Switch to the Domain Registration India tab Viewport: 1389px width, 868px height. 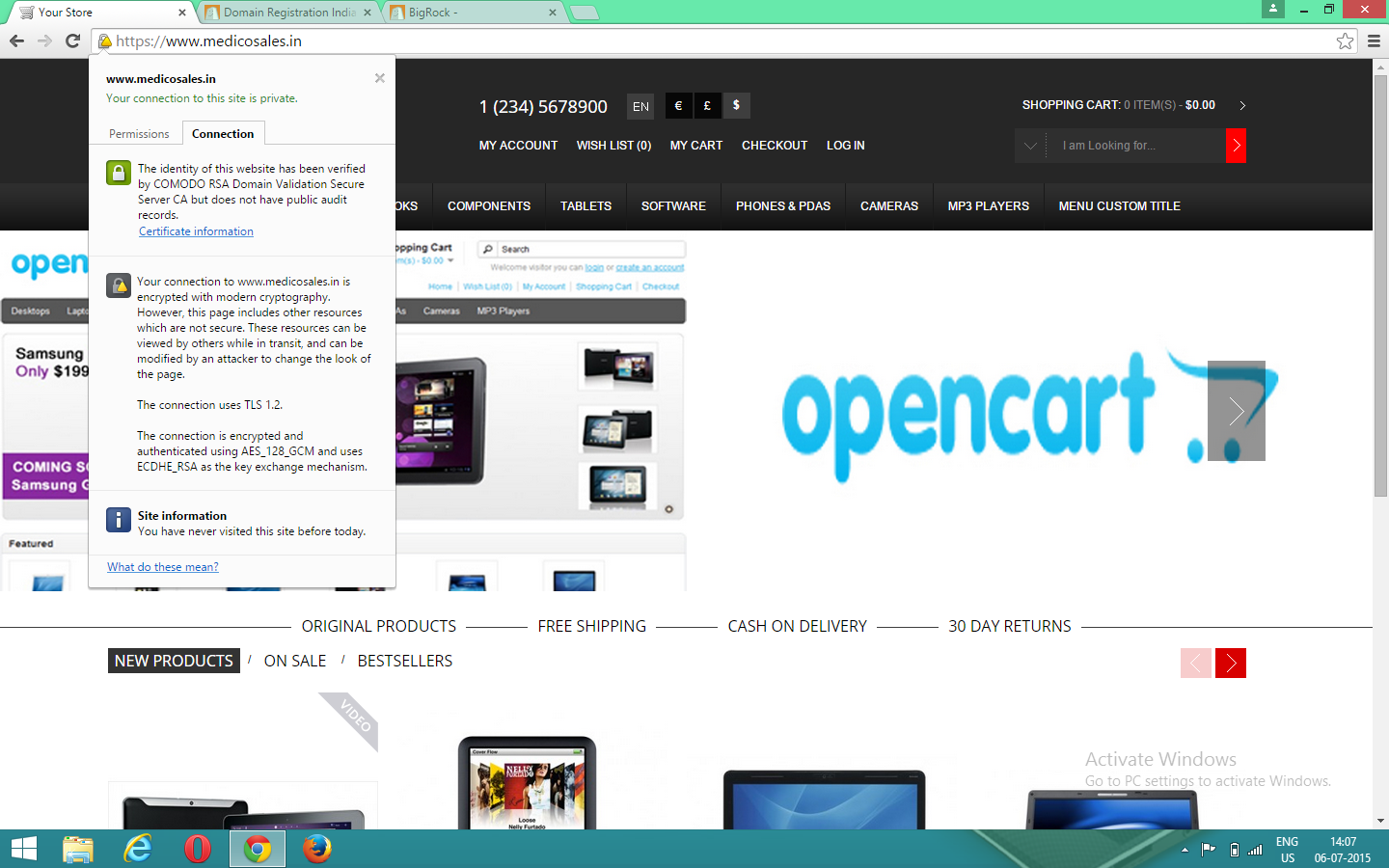(289, 13)
